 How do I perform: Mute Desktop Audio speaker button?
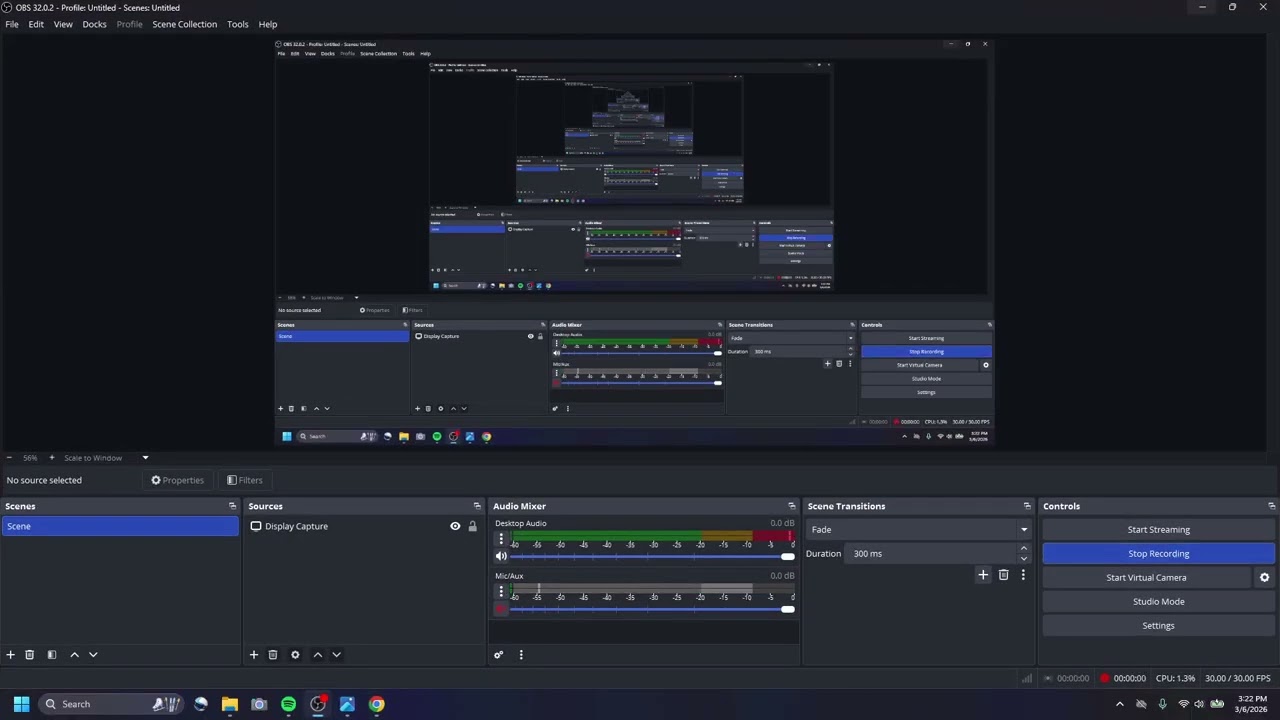point(501,557)
